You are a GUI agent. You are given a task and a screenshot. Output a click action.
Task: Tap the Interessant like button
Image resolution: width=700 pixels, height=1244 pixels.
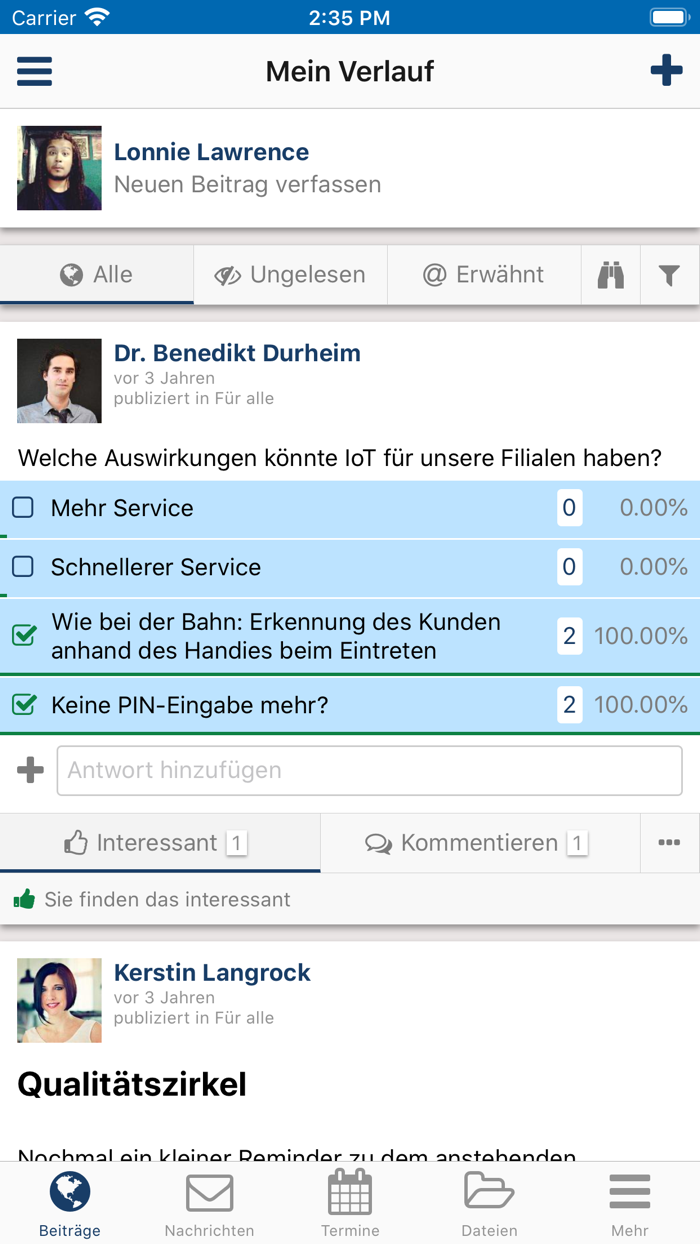tap(158, 843)
